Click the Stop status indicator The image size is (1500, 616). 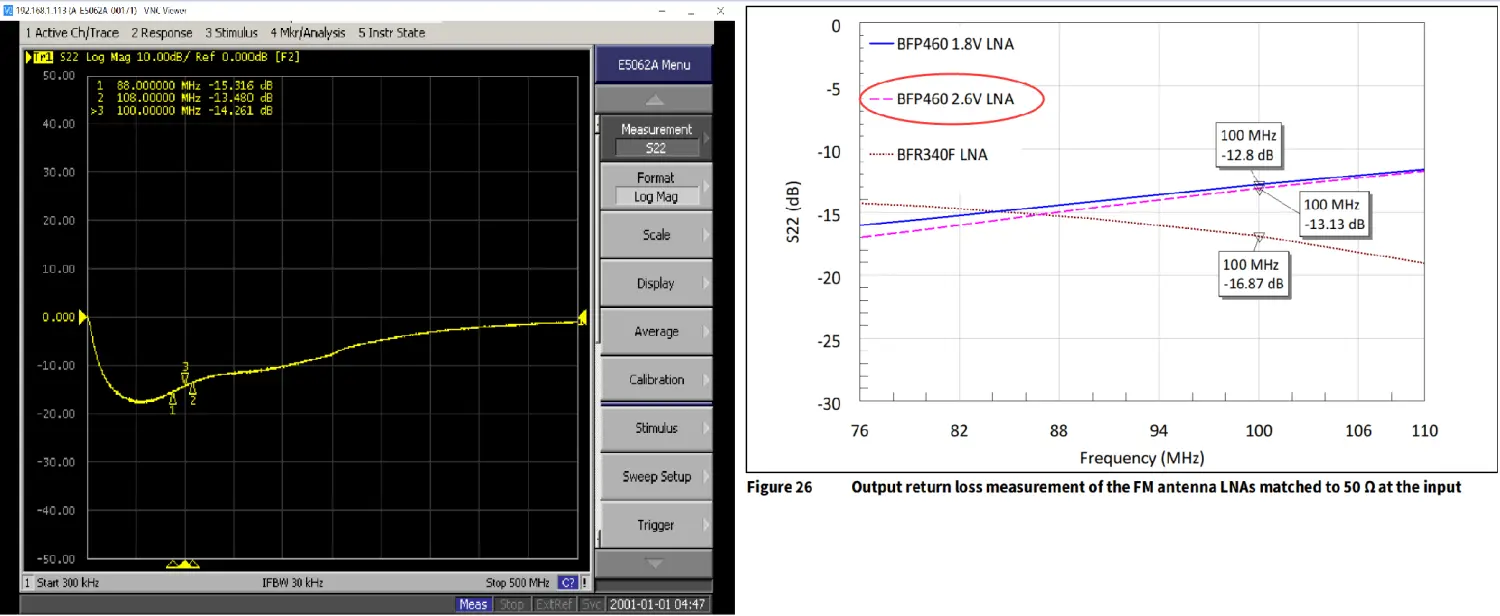512,604
